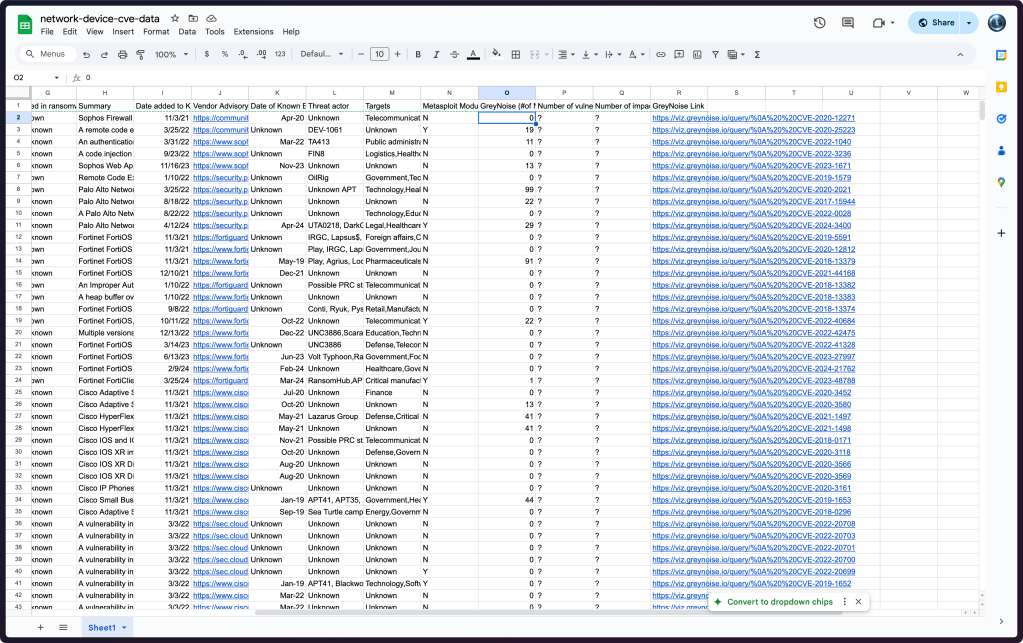Open Google Keep in side panel
The height and width of the screenshot is (643, 1023).
click(1001, 56)
